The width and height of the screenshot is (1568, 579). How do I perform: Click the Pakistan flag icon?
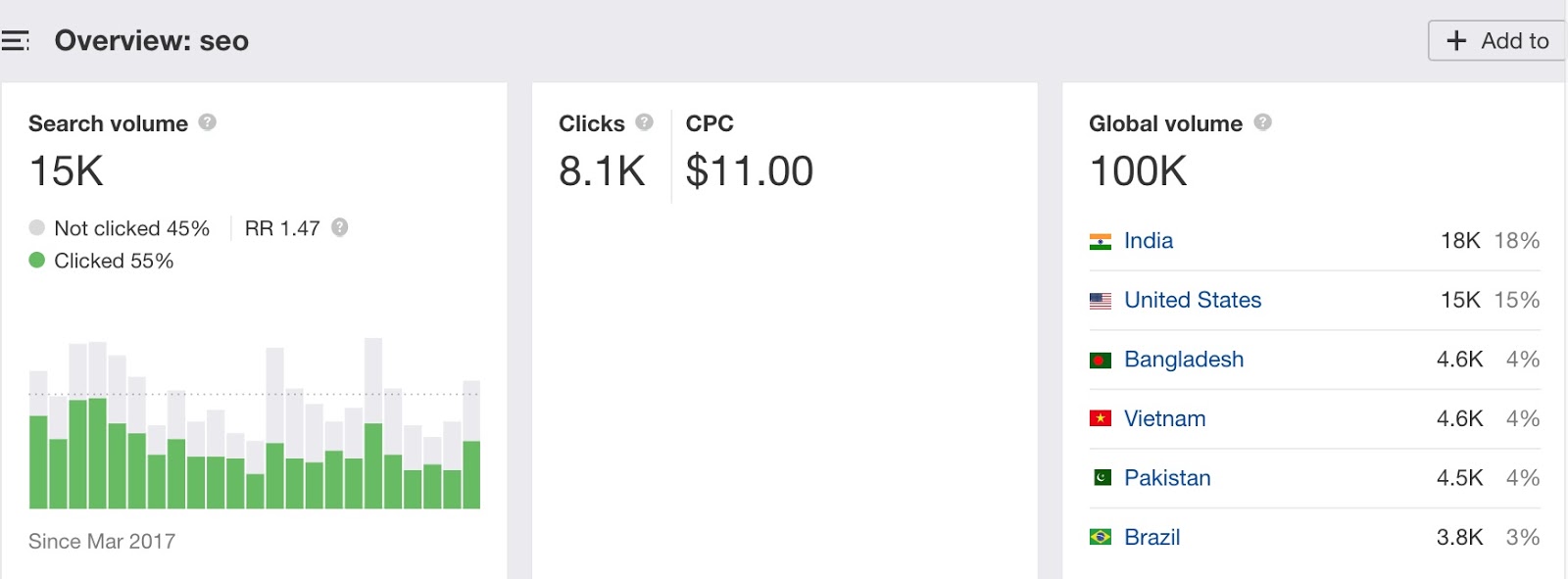pos(1102,478)
